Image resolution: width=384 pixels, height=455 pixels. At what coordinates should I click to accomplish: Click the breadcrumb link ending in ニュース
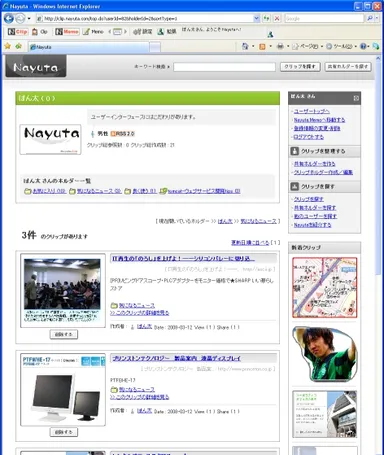pos(259,221)
